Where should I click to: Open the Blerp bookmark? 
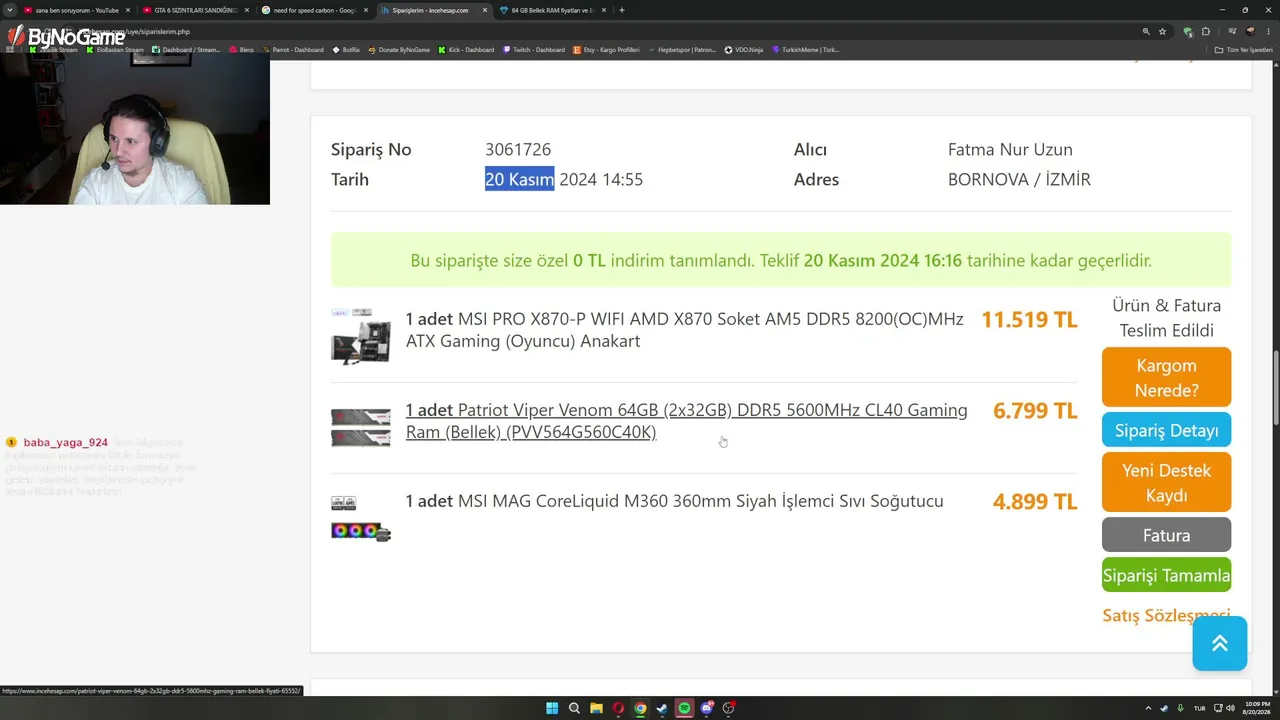pyautogui.click(x=241, y=50)
